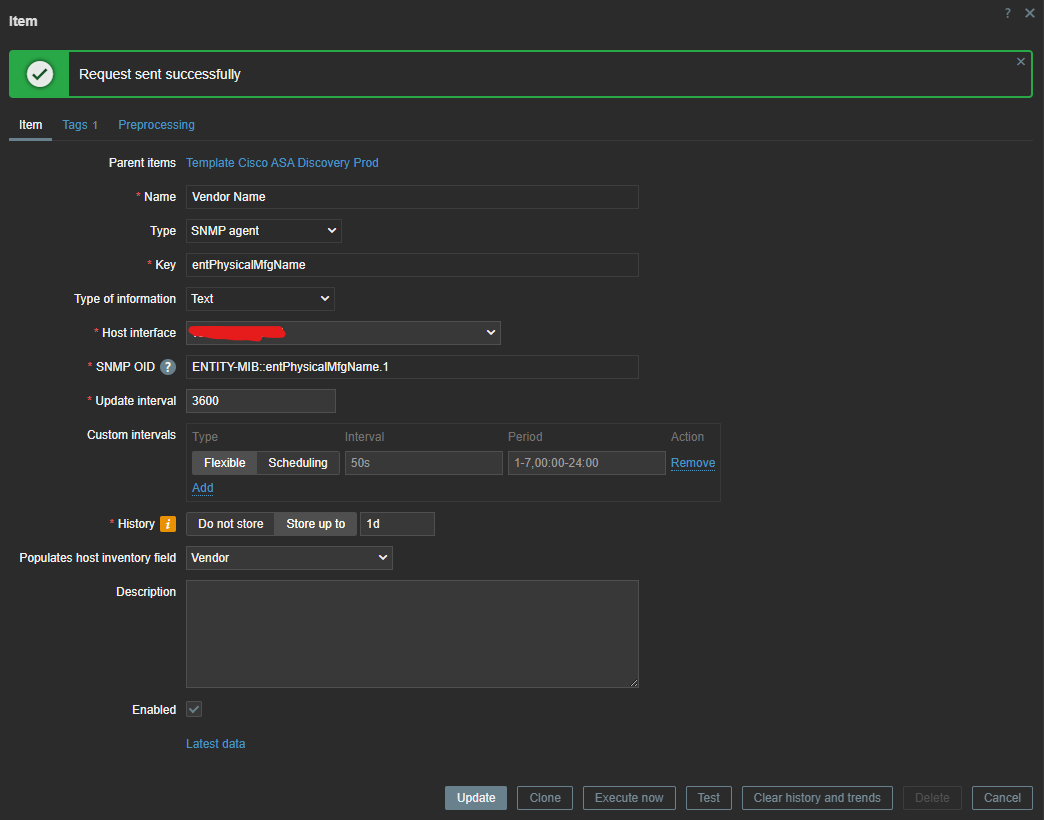This screenshot has width=1044, height=820.
Task: Click the SNMP OID help question icon
Action: [x=168, y=367]
